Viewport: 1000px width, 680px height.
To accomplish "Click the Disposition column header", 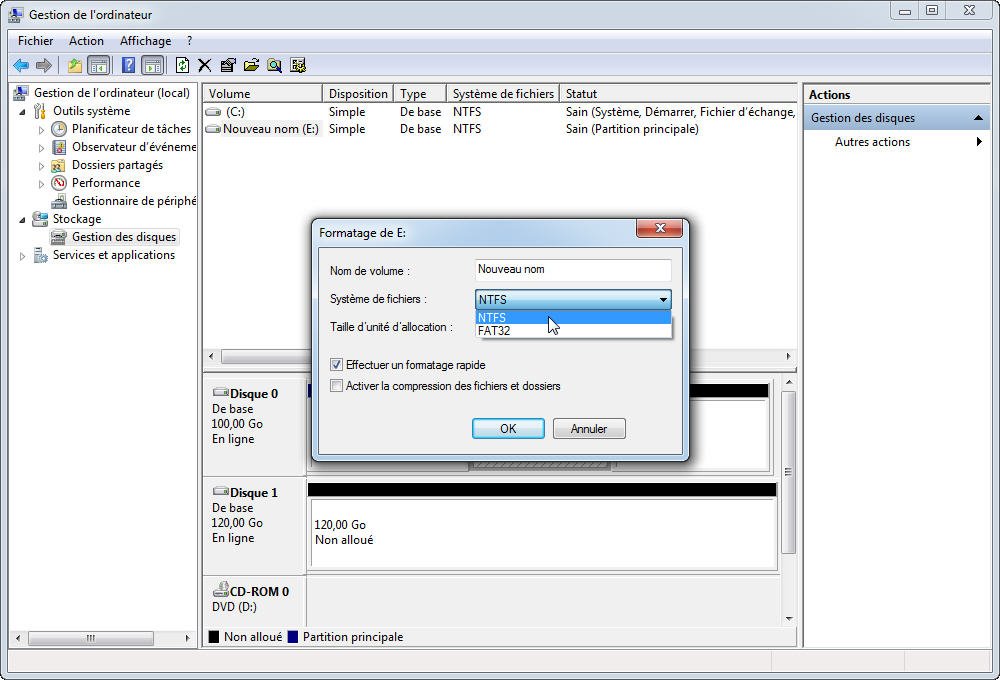I will (x=358, y=94).
